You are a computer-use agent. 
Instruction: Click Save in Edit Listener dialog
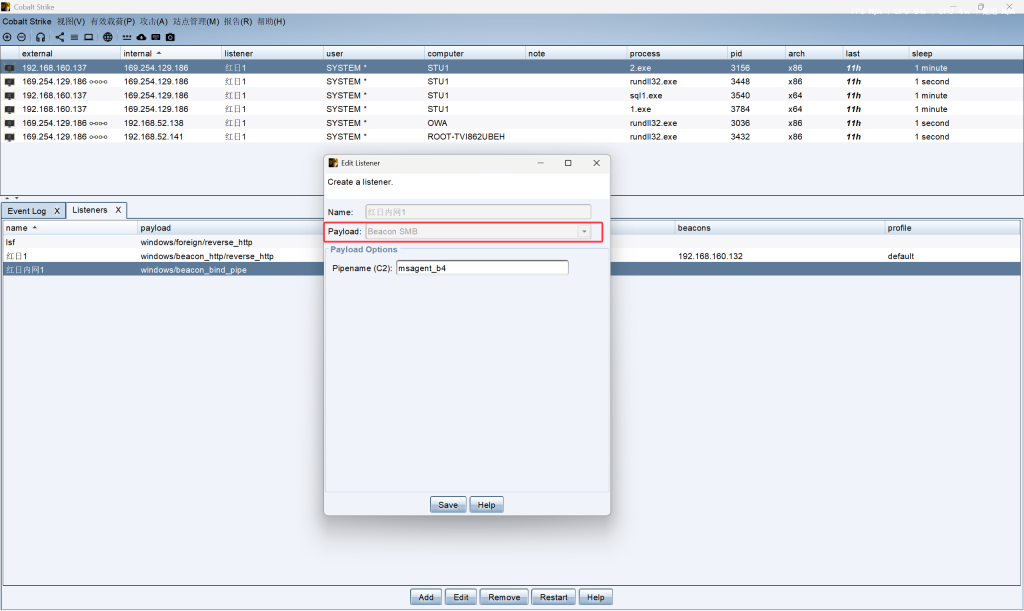coord(448,505)
